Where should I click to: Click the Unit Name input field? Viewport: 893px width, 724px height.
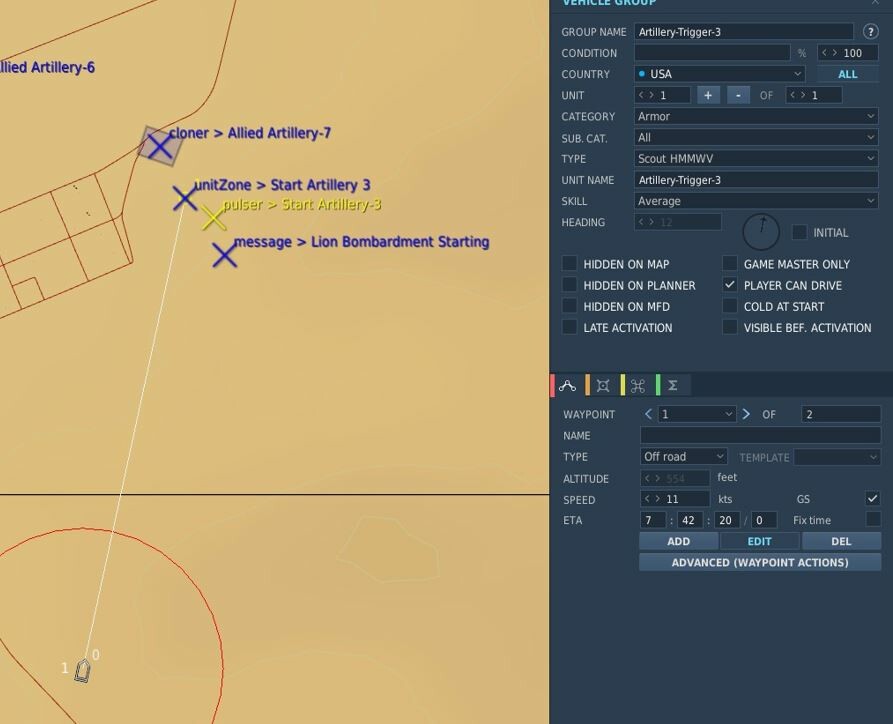point(756,180)
